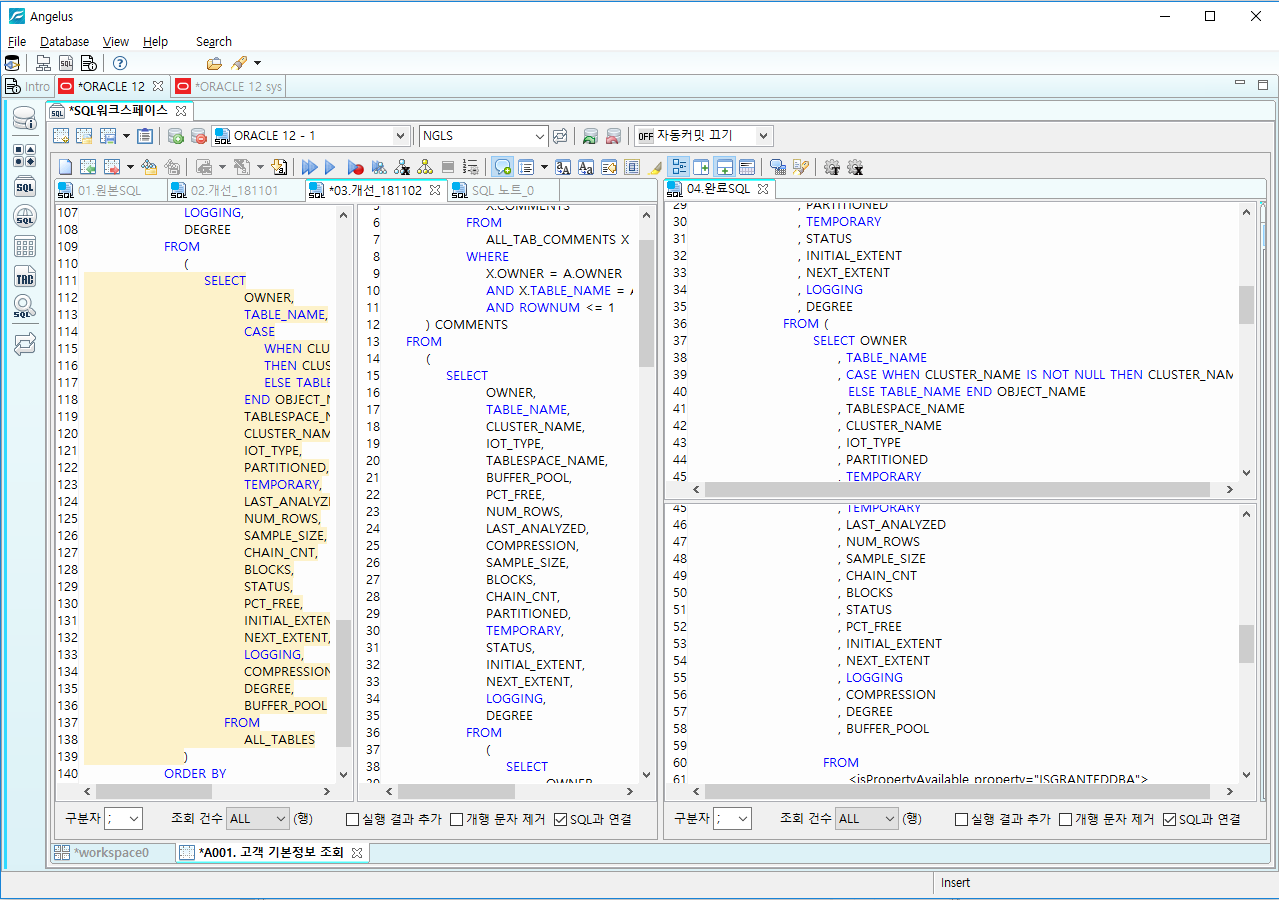Open the File menu
The image size is (1279, 900).
coord(16,42)
